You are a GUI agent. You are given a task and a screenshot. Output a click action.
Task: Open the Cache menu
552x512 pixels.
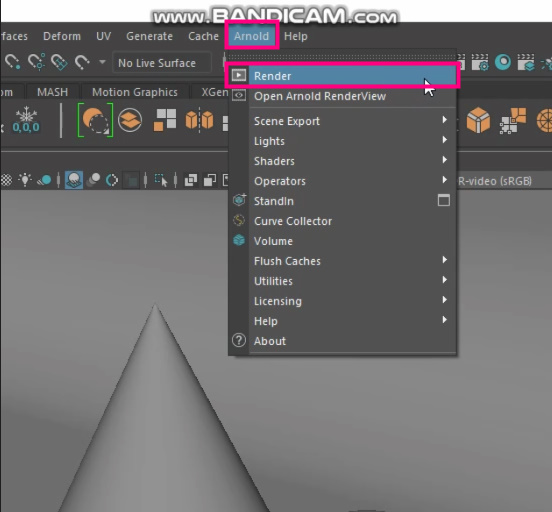(x=203, y=36)
